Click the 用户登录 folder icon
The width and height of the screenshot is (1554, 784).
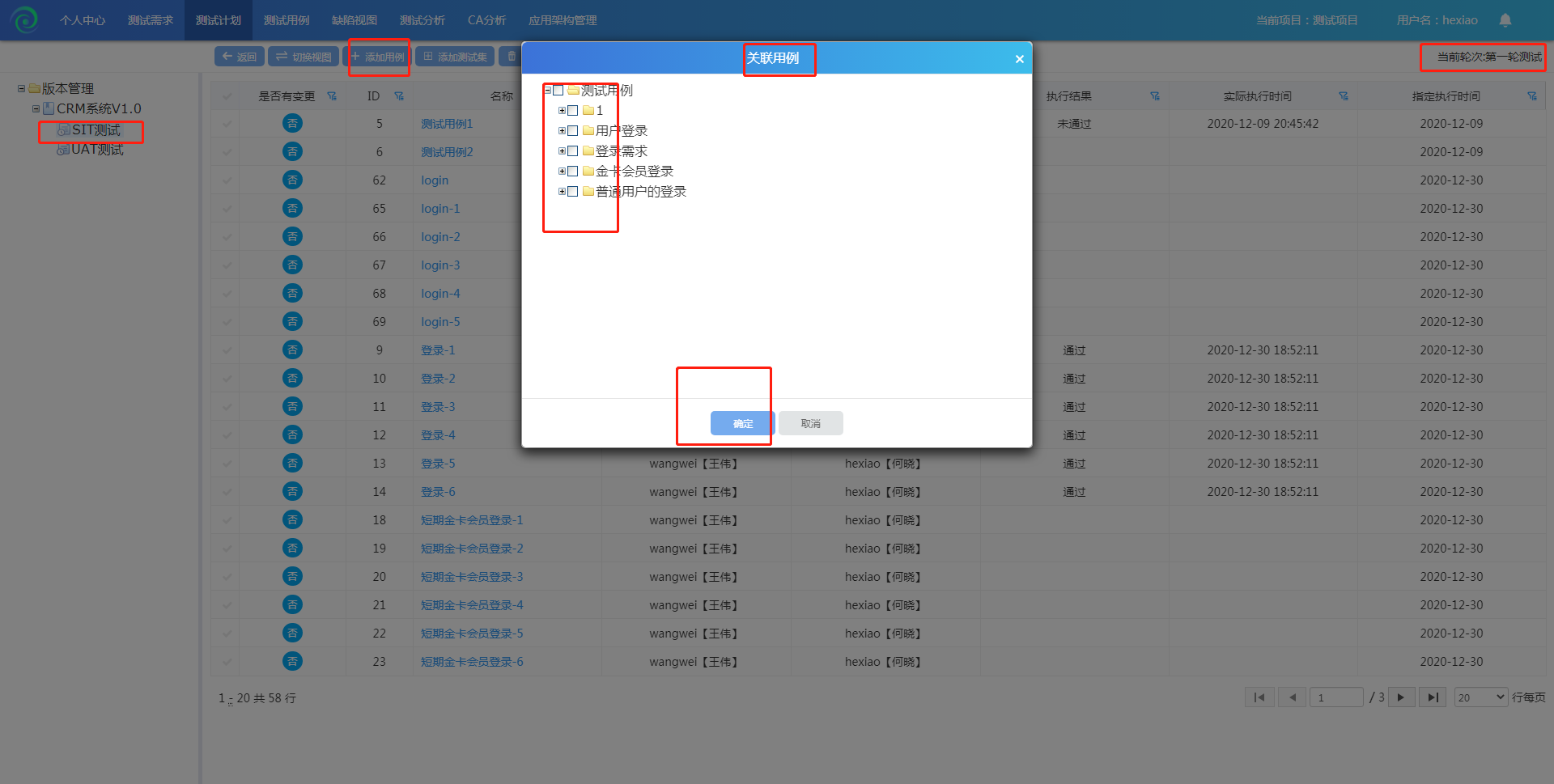click(x=588, y=130)
